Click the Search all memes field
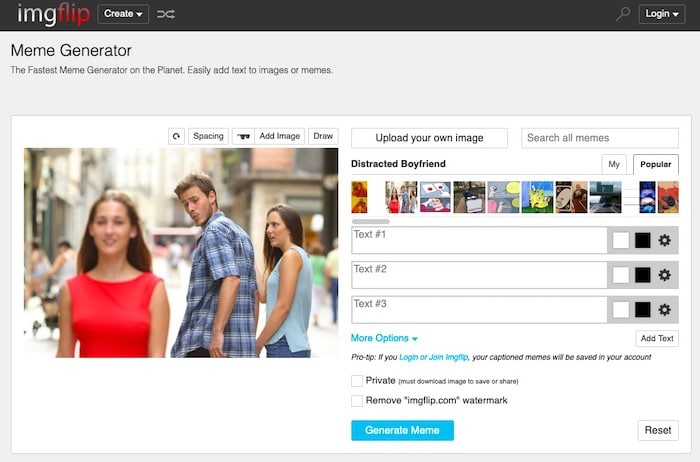Viewport: 700px width, 462px height. pos(599,138)
